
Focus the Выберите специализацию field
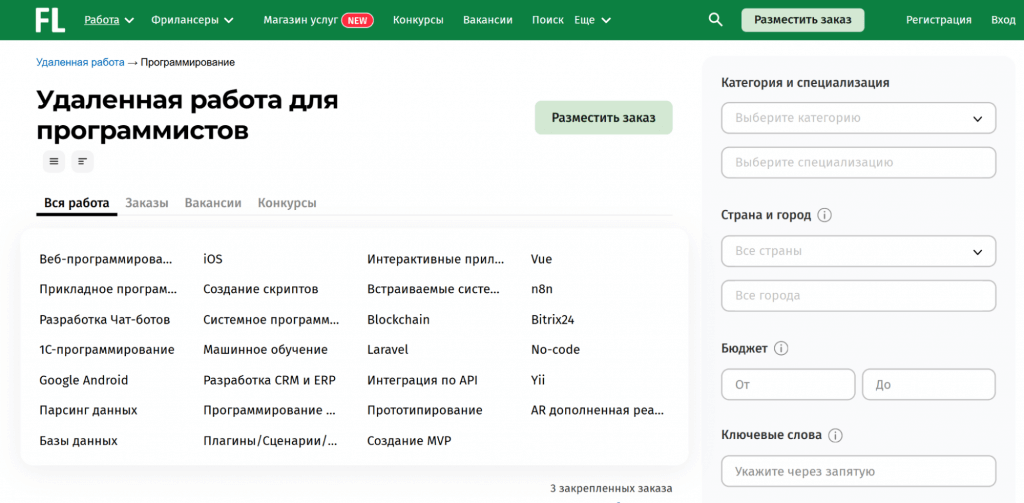(858, 163)
